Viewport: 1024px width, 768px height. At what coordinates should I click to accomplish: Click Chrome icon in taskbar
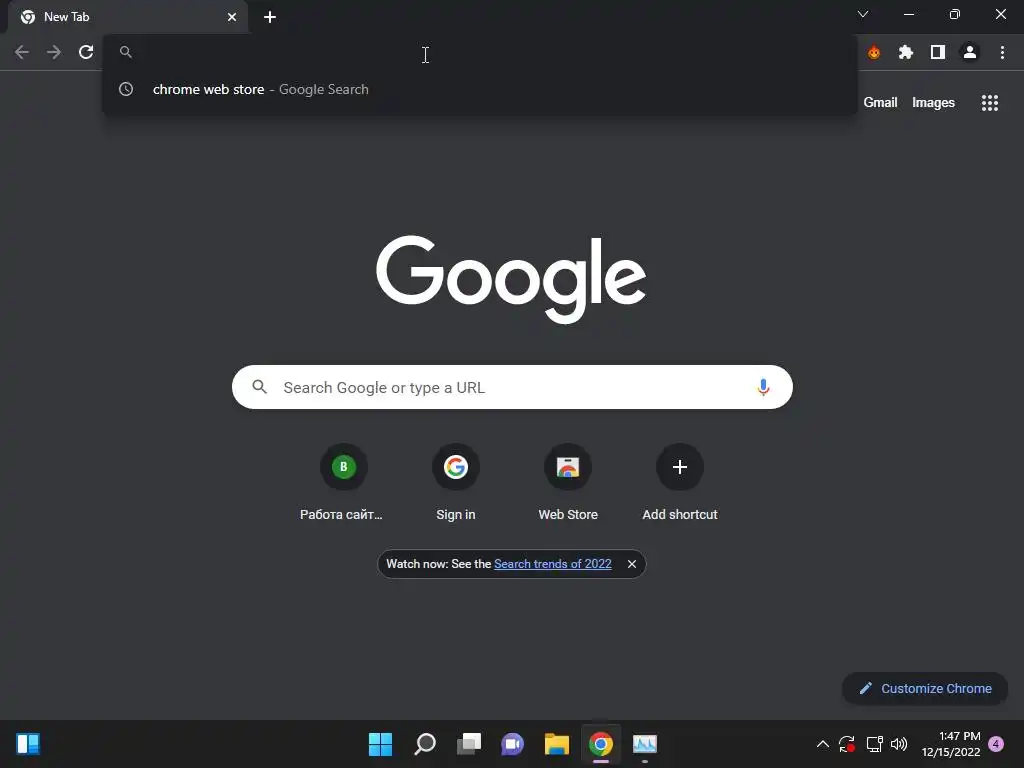(x=601, y=744)
